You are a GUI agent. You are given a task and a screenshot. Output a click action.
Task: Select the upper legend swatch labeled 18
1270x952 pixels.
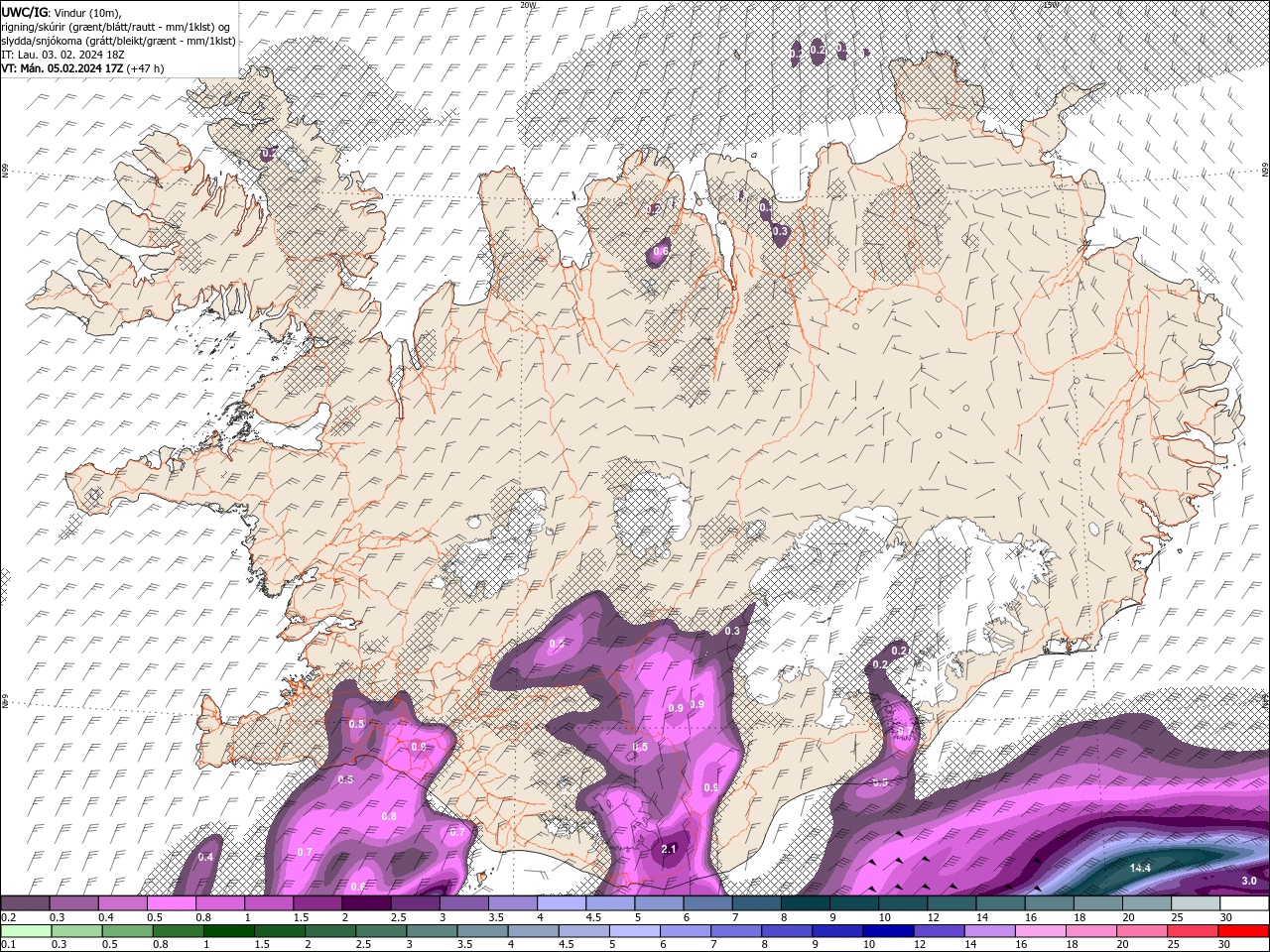tap(1098, 902)
